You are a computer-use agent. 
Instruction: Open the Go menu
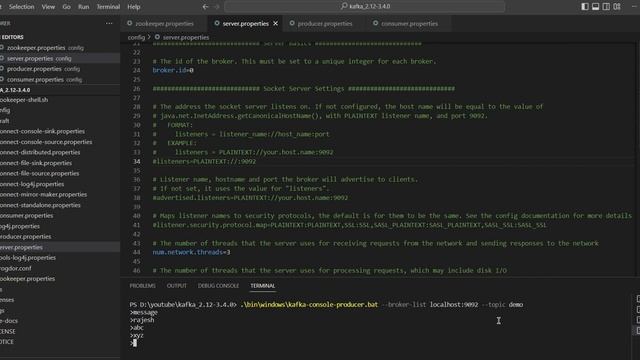click(67, 7)
